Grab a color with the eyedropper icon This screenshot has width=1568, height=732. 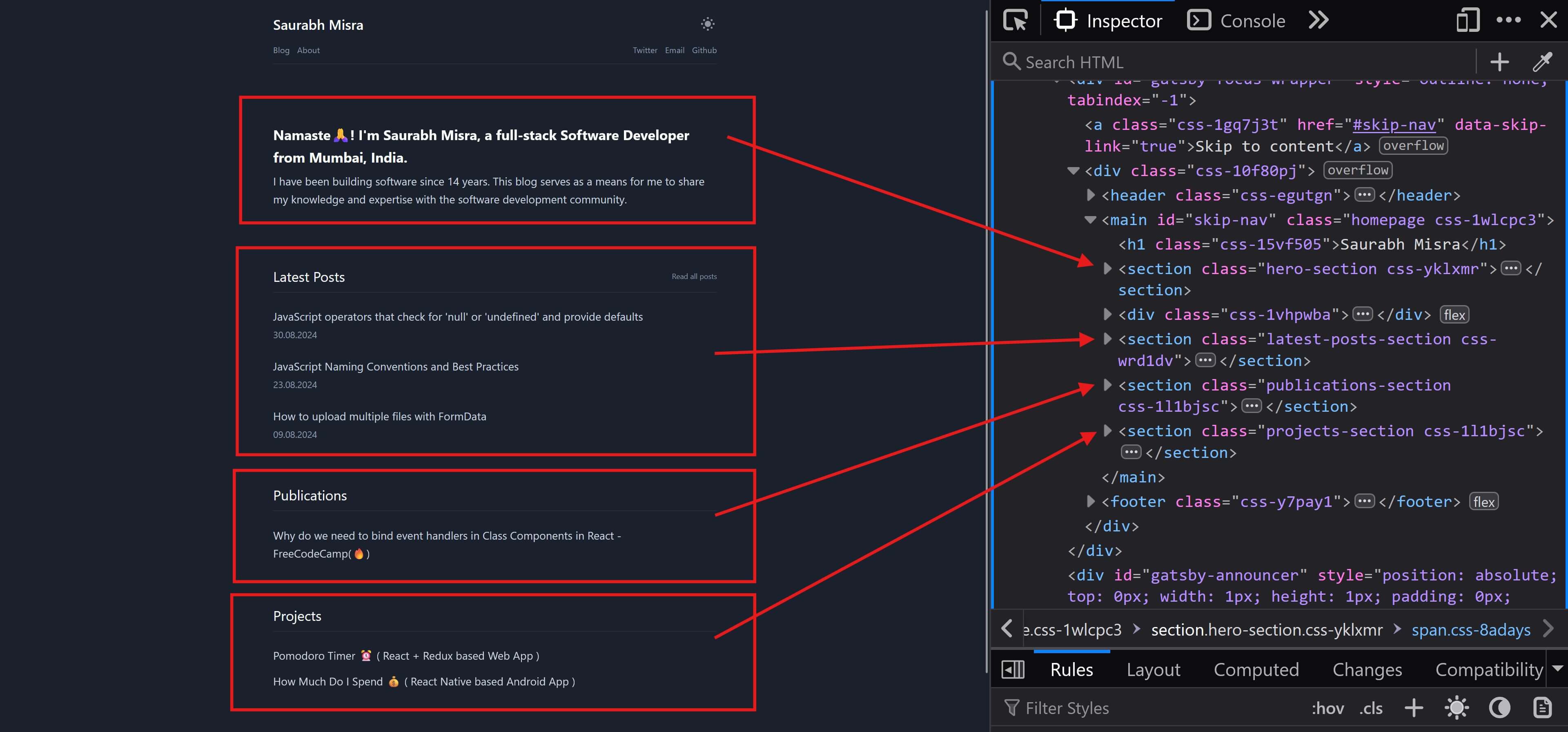click(x=1542, y=62)
